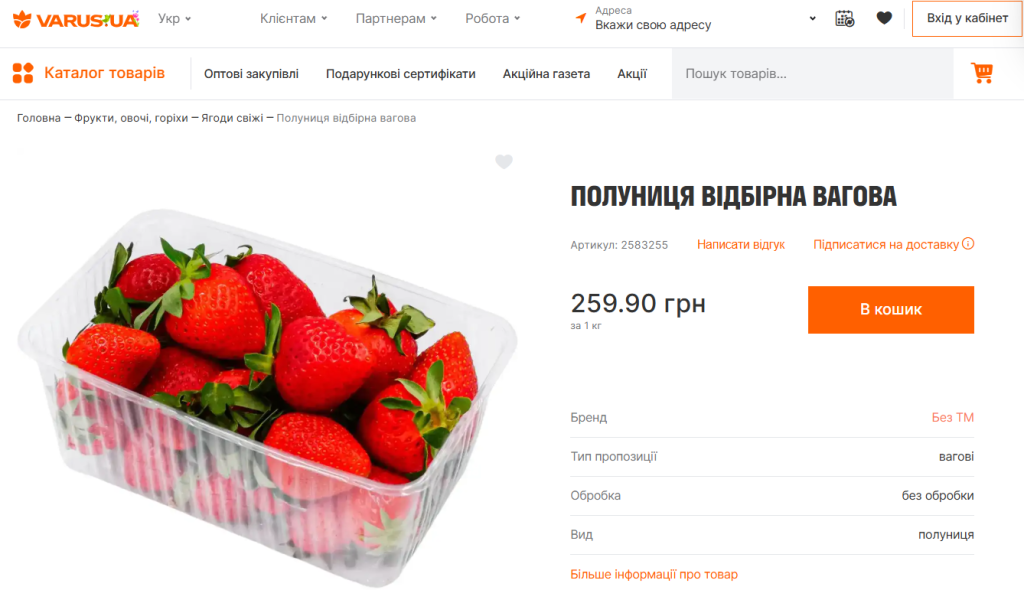Open the Робота dropdown

492,18
